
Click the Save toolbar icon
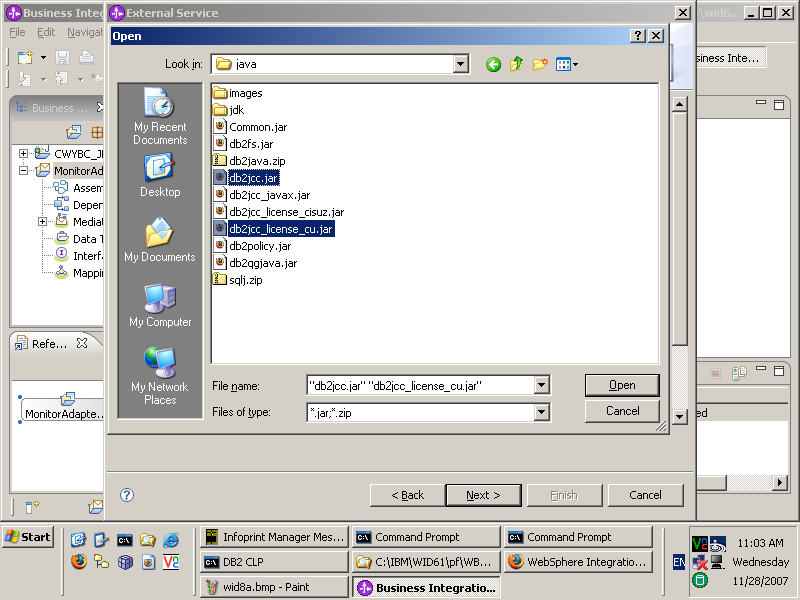[x=62, y=57]
